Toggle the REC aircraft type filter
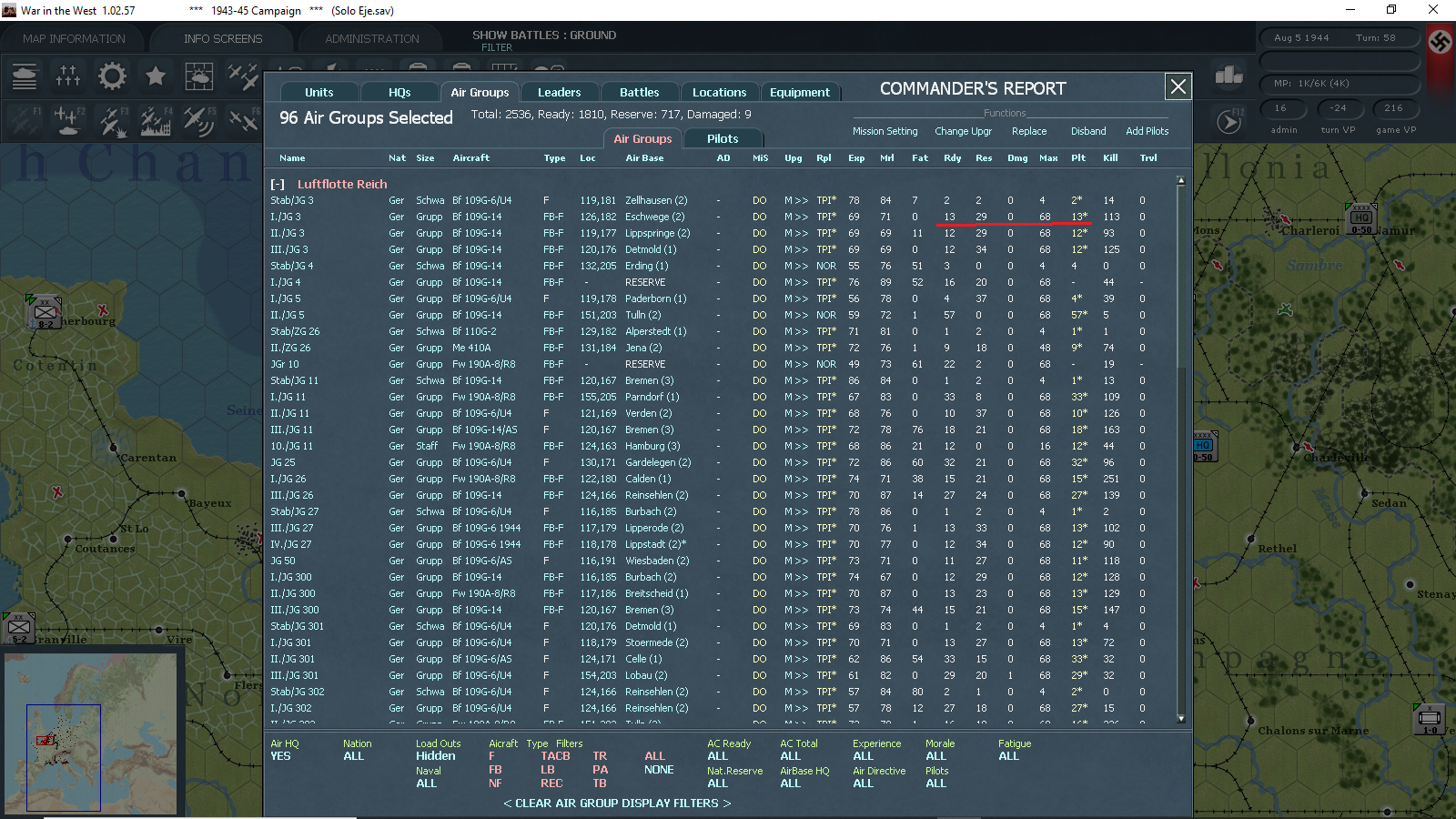1456x819 pixels. point(551,784)
